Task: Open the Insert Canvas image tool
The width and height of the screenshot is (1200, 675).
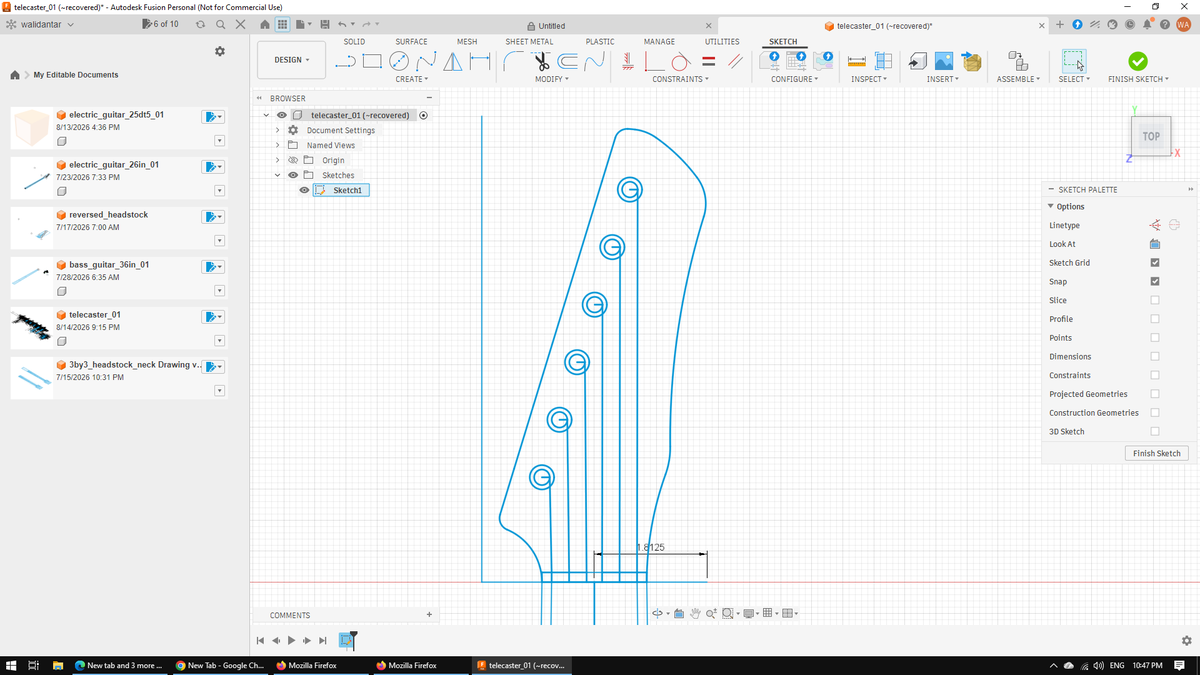Action: (944, 61)
